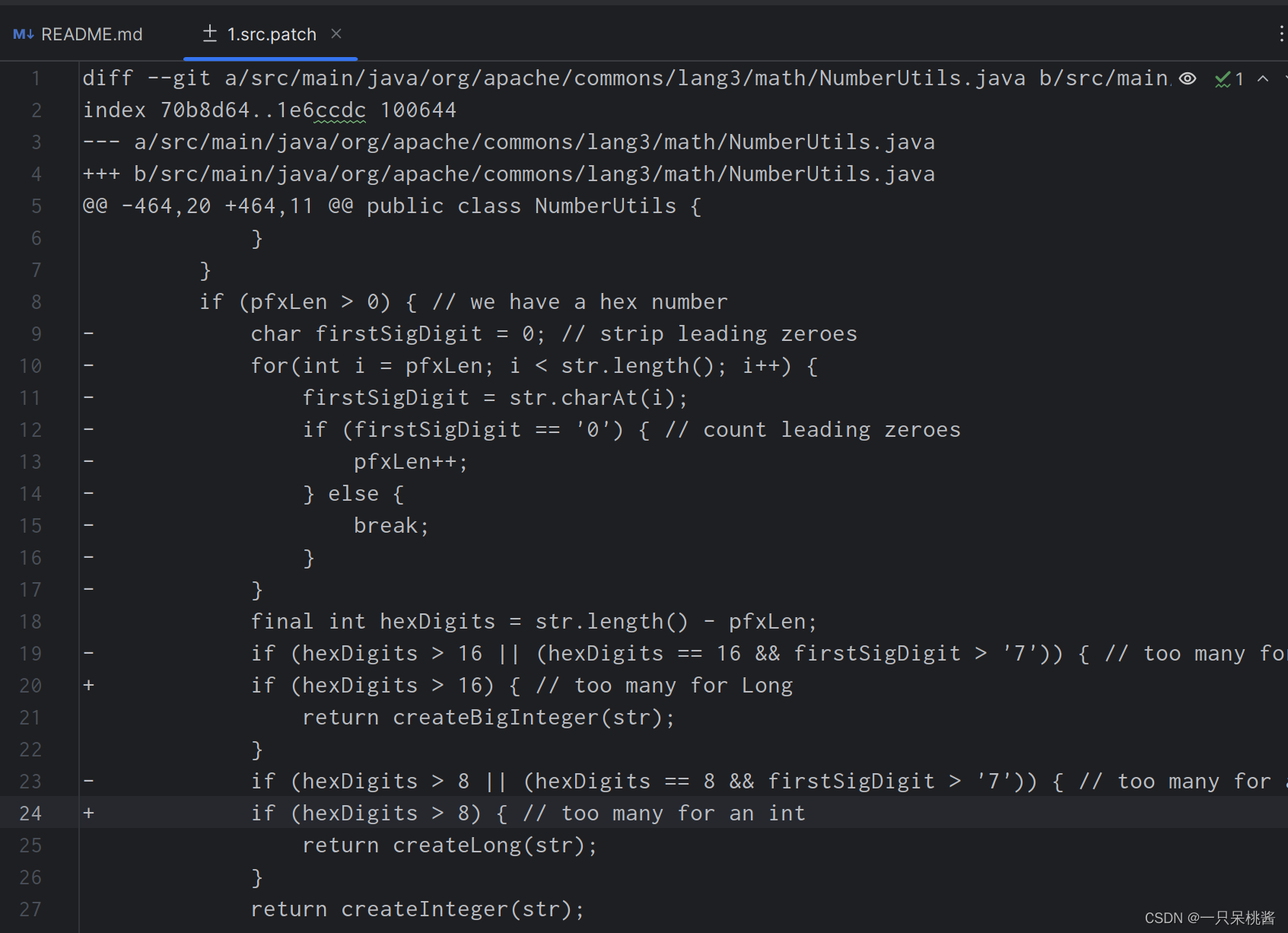1288x933 pixels.
Task: Click the comment 'too many for an int'
Action: tap(683, 814)
